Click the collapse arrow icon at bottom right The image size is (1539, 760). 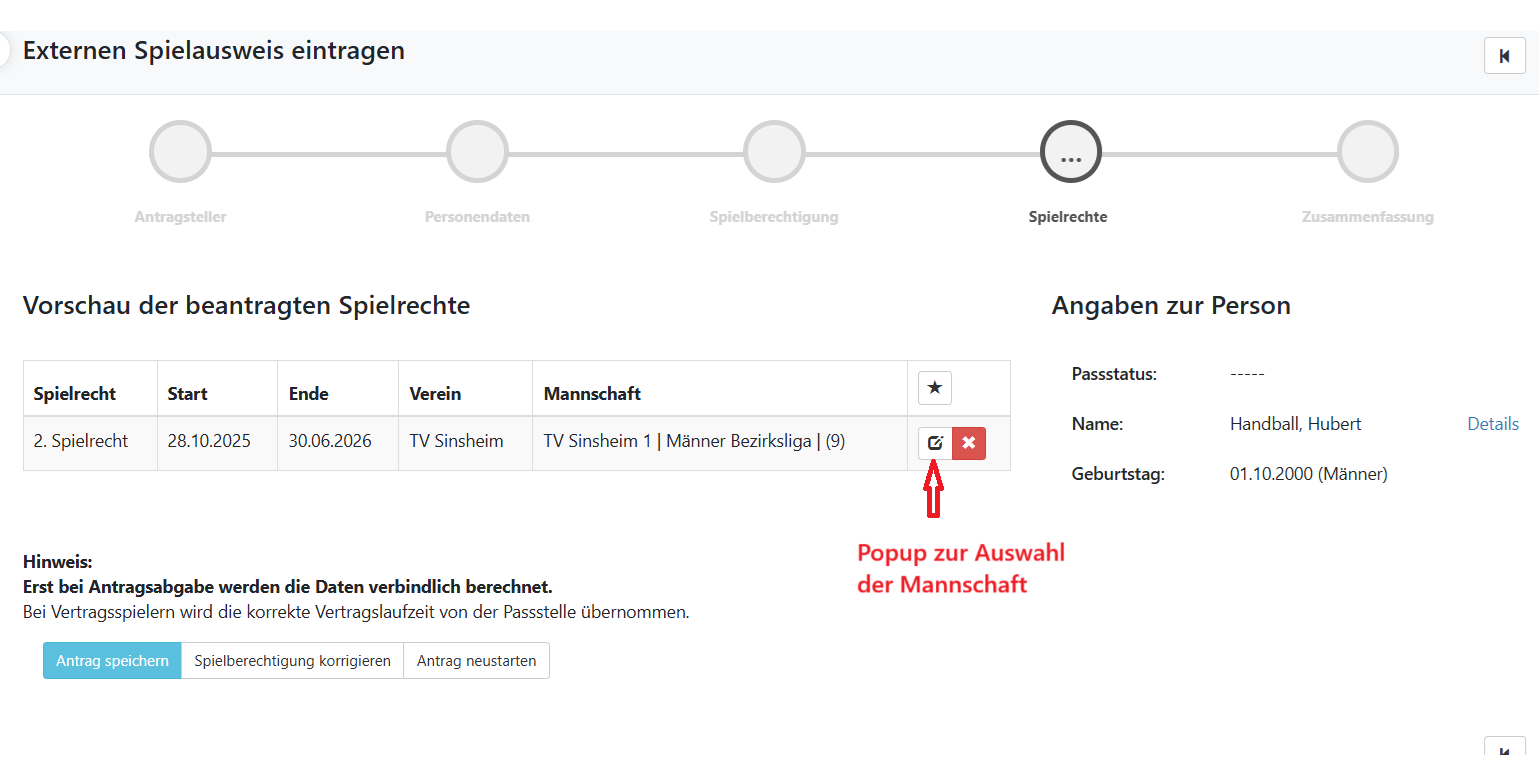tap(1504, 751)
